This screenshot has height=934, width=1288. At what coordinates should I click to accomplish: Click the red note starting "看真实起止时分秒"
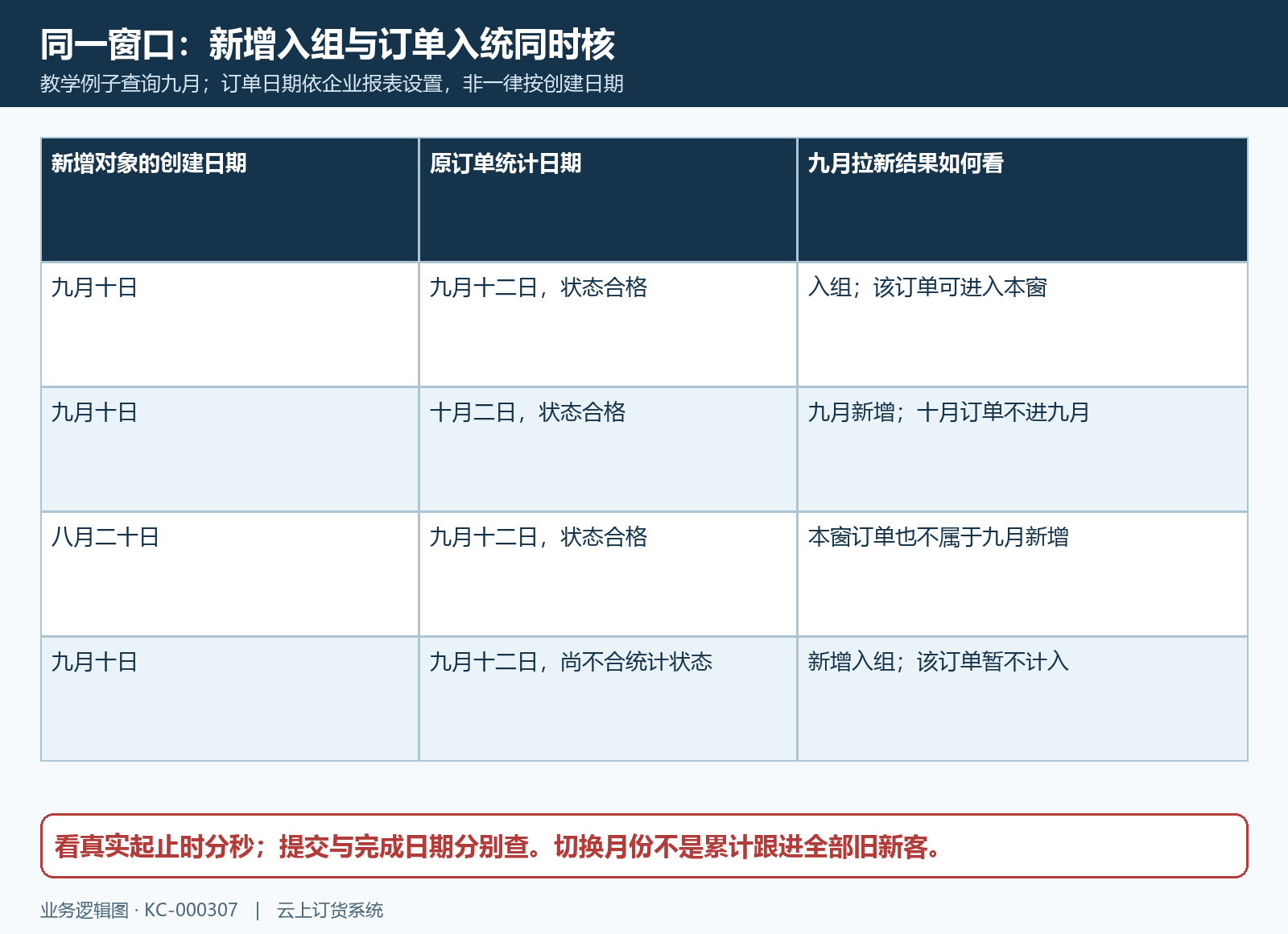coord(644,846)
